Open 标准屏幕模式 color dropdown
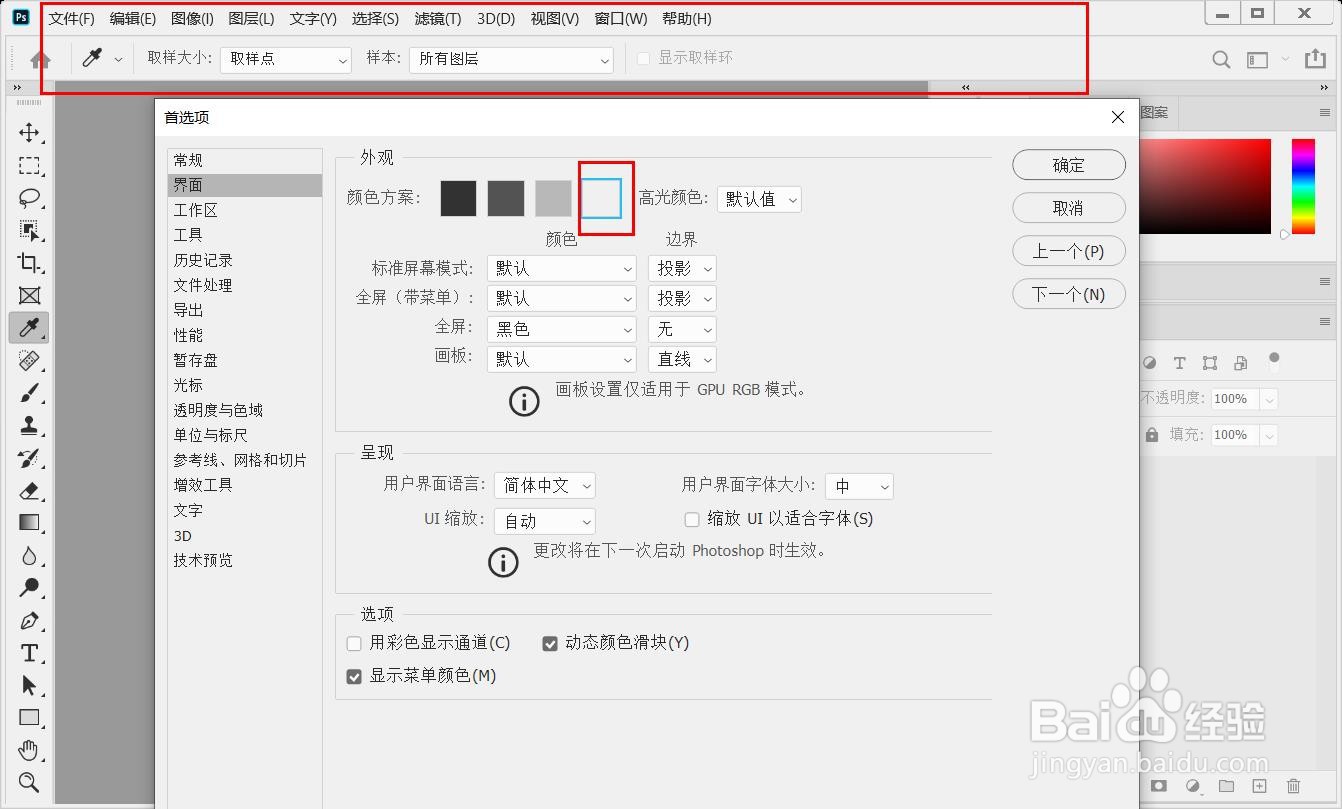This screenshot has height=809, width=1342. [562, 268]
